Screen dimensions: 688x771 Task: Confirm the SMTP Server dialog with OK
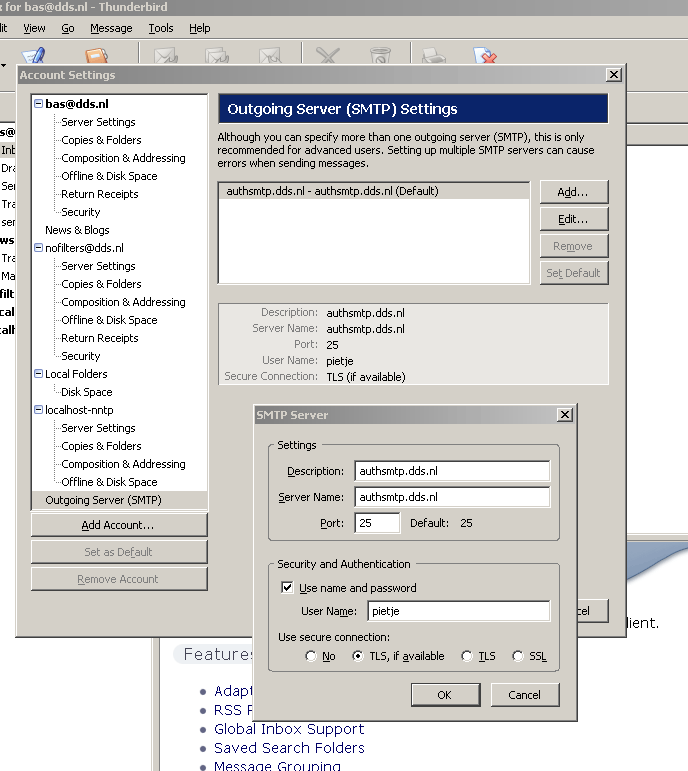pyautogui.click(x=446, y=695)
